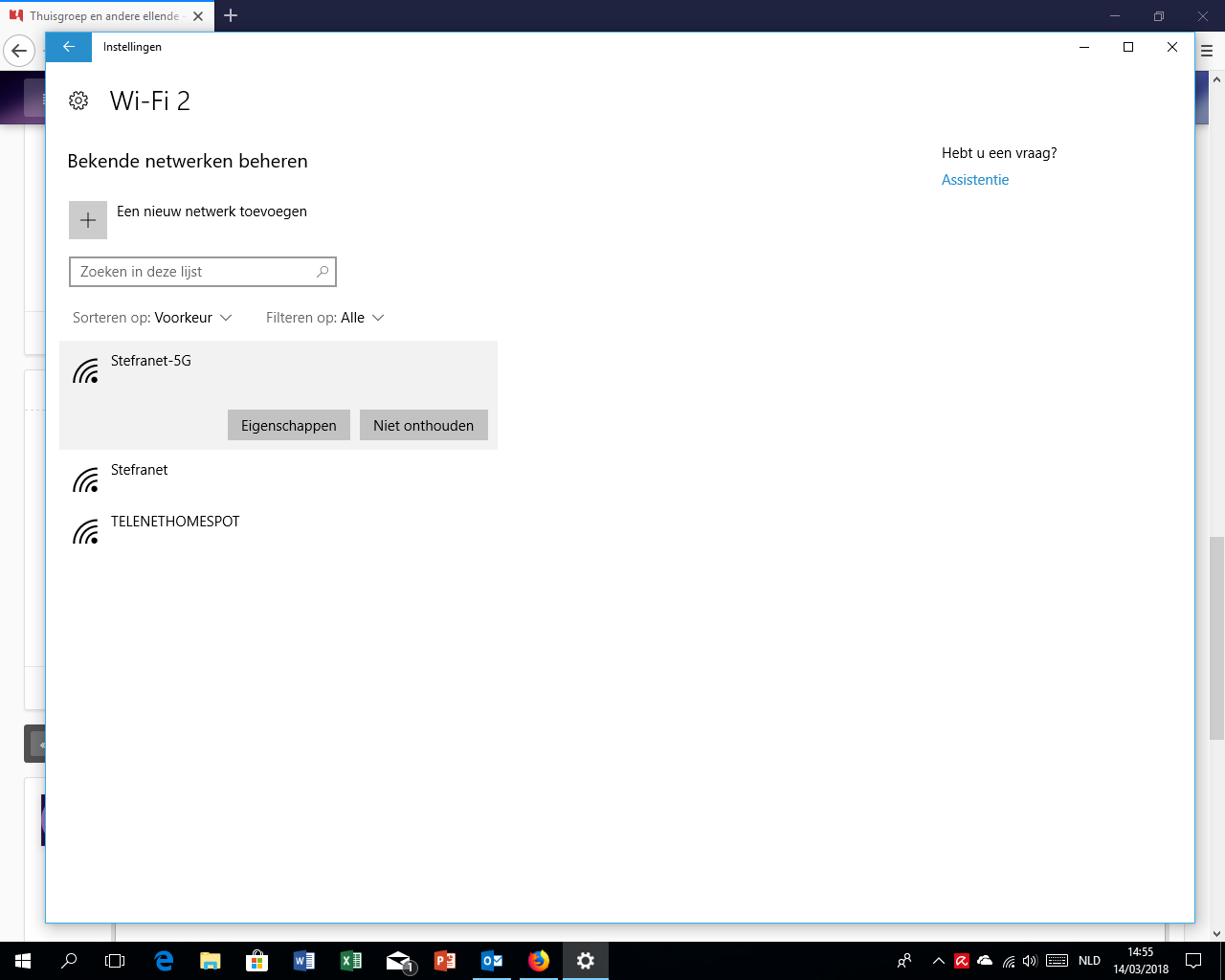Image resolution: width=1225 pixels, height=980 pixels.
Task: Open Excel from the taskbar
Action: pos(351,961)
